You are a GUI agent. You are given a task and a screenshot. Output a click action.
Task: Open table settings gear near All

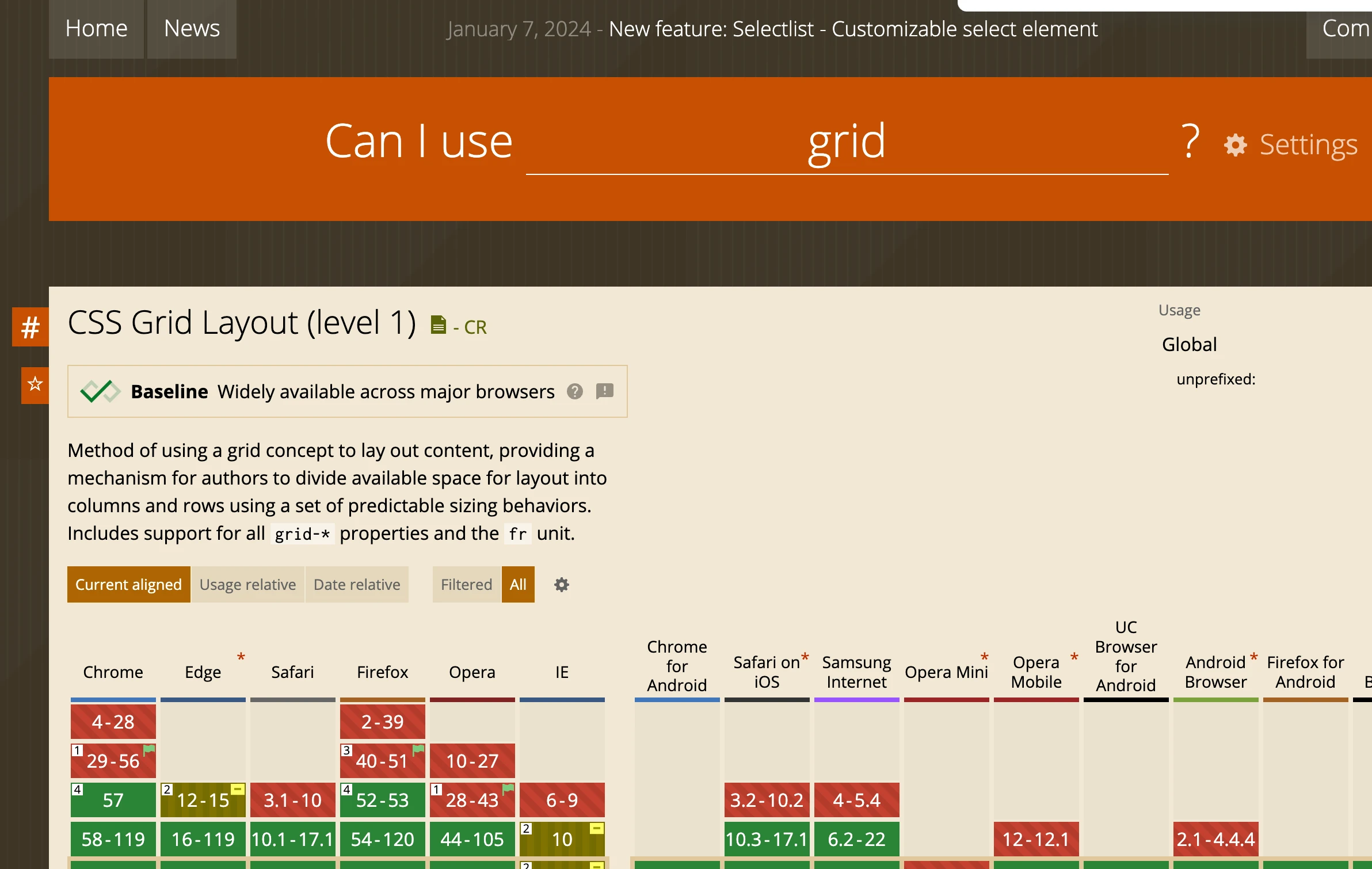tap(561, 585)
